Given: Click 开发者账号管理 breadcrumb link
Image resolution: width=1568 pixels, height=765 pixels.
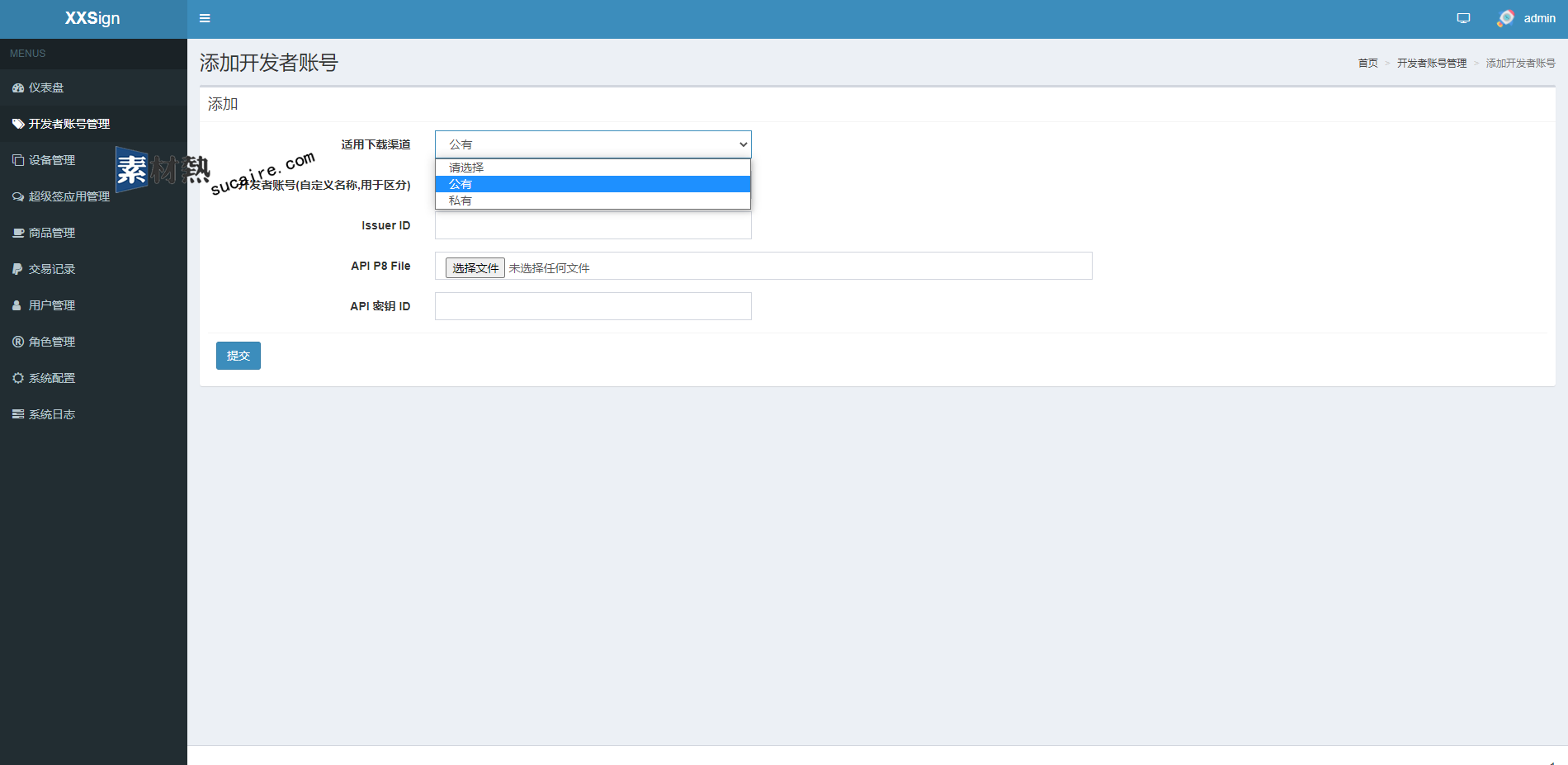Looking at the screenshot, I should [1431, 64].
